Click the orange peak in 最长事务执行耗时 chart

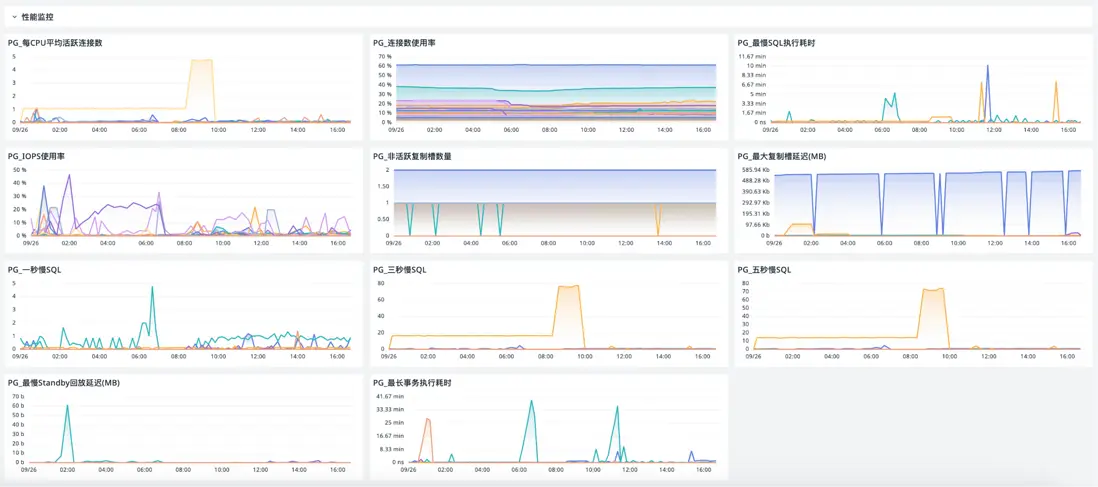click(427, 420)
